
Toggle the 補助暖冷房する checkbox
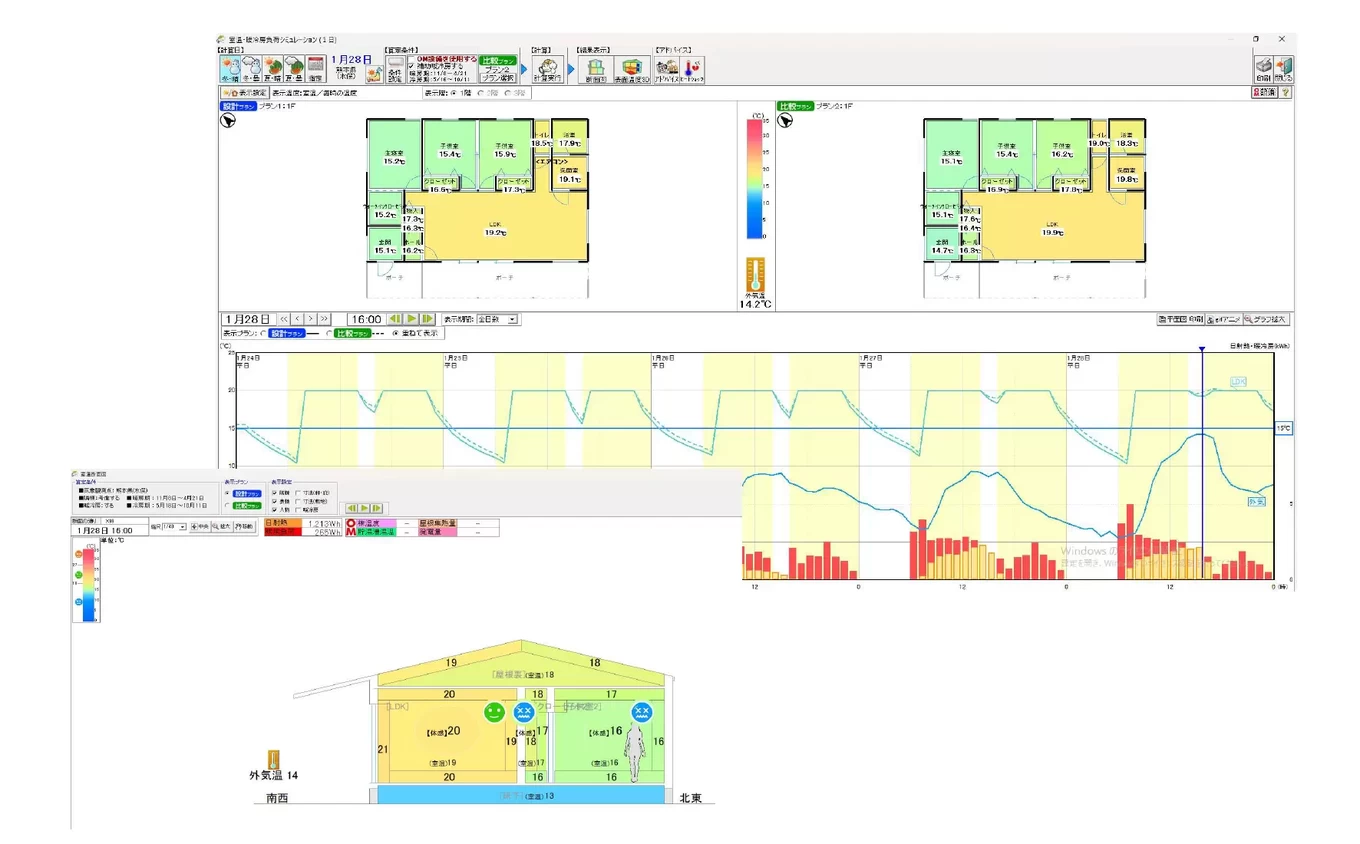click(411, 67)
